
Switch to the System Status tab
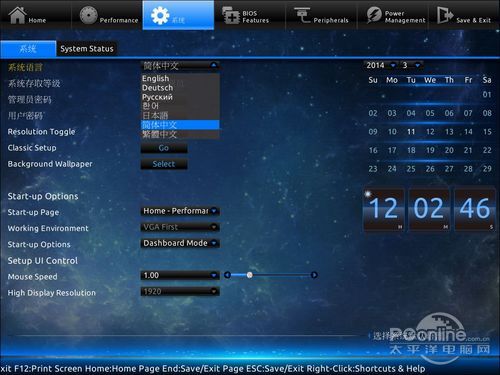click(x=87, y=49)
